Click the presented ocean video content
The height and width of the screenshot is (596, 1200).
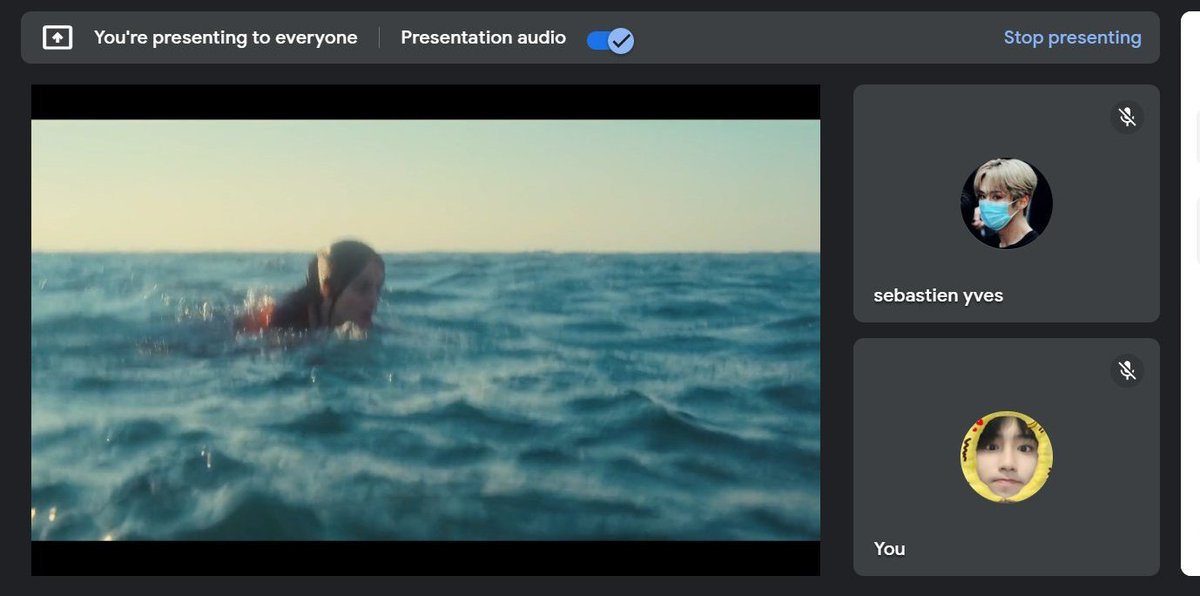[x=426, y=330]
